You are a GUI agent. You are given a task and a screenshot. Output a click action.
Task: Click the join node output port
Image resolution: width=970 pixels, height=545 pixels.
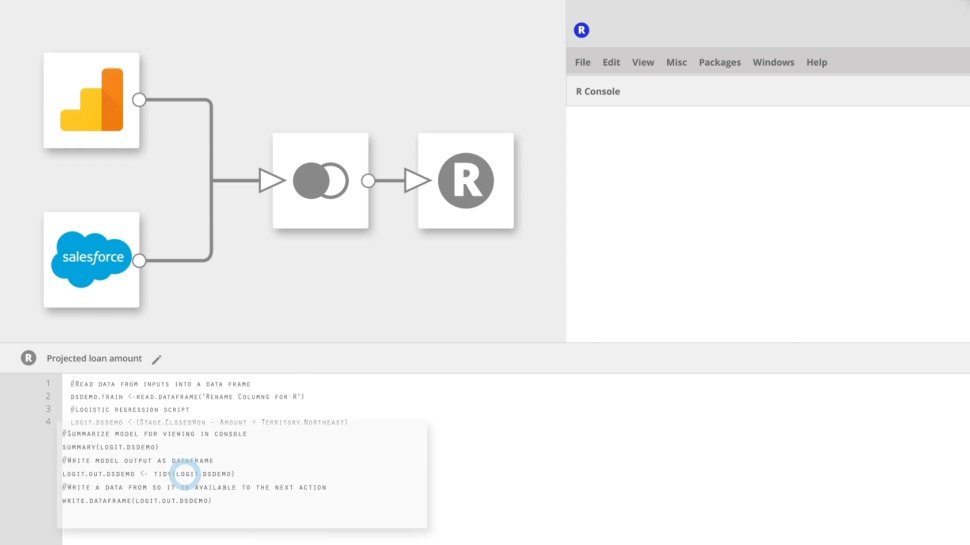(x=368, y=181)
